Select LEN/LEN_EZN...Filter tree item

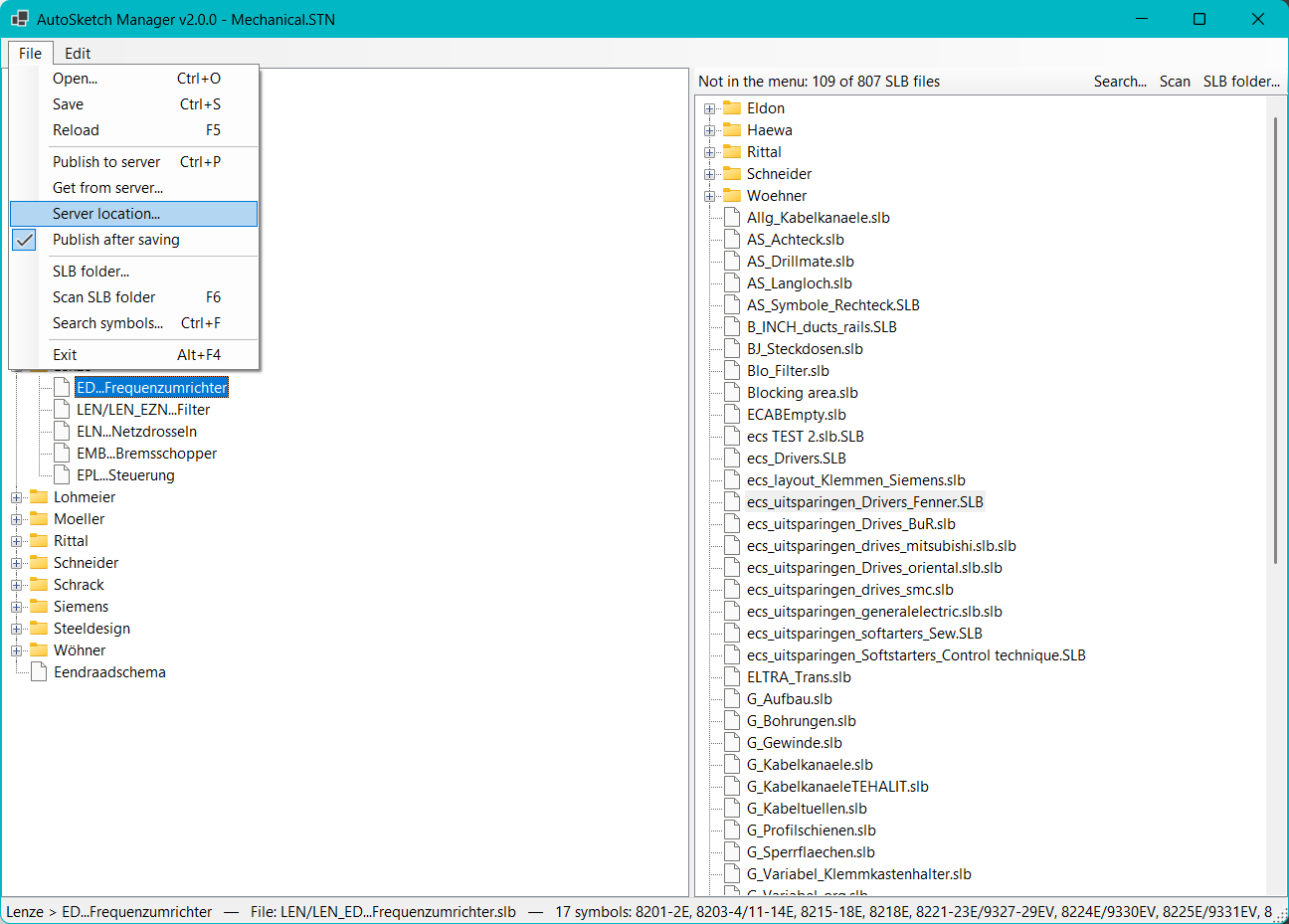[x=143, y=410]
